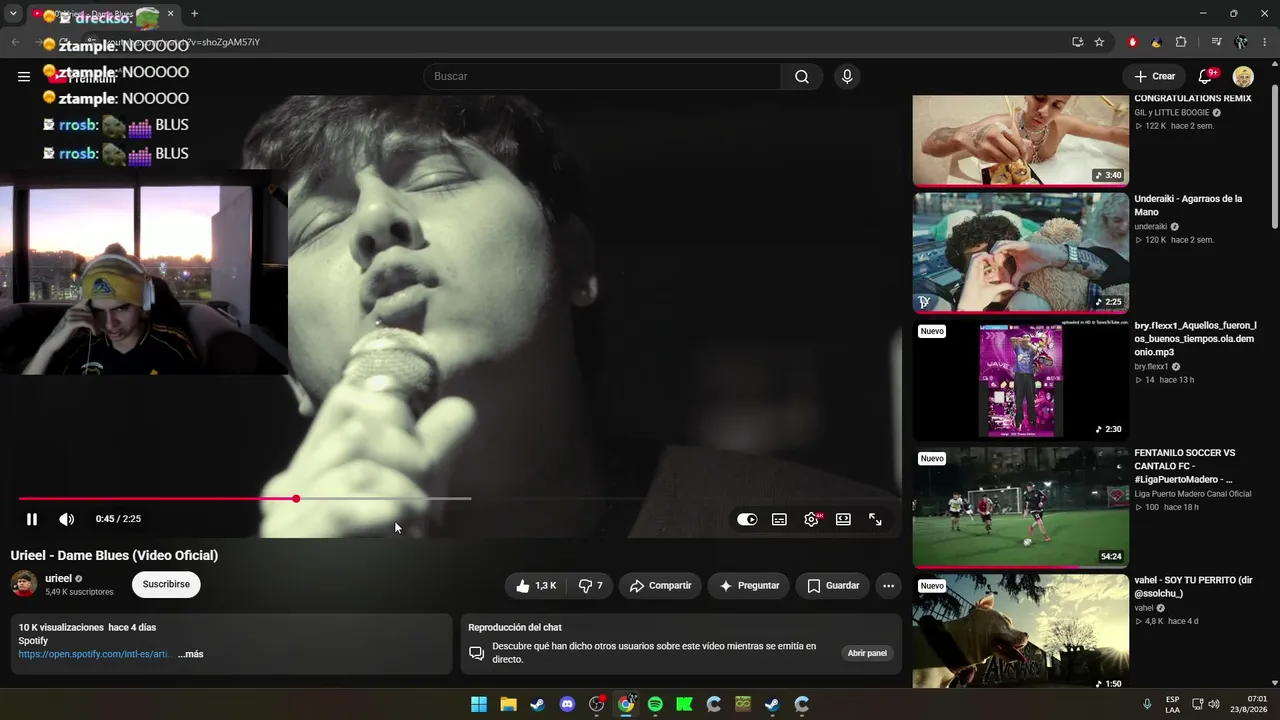The height and width of the screenshot is (720, 1280).
Task: Seek using the red progress bar handle
Action: tap(296, 498)
